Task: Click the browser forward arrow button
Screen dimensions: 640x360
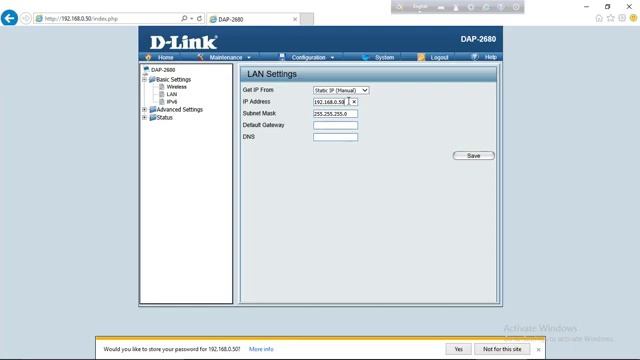Action: click(26, 19)
